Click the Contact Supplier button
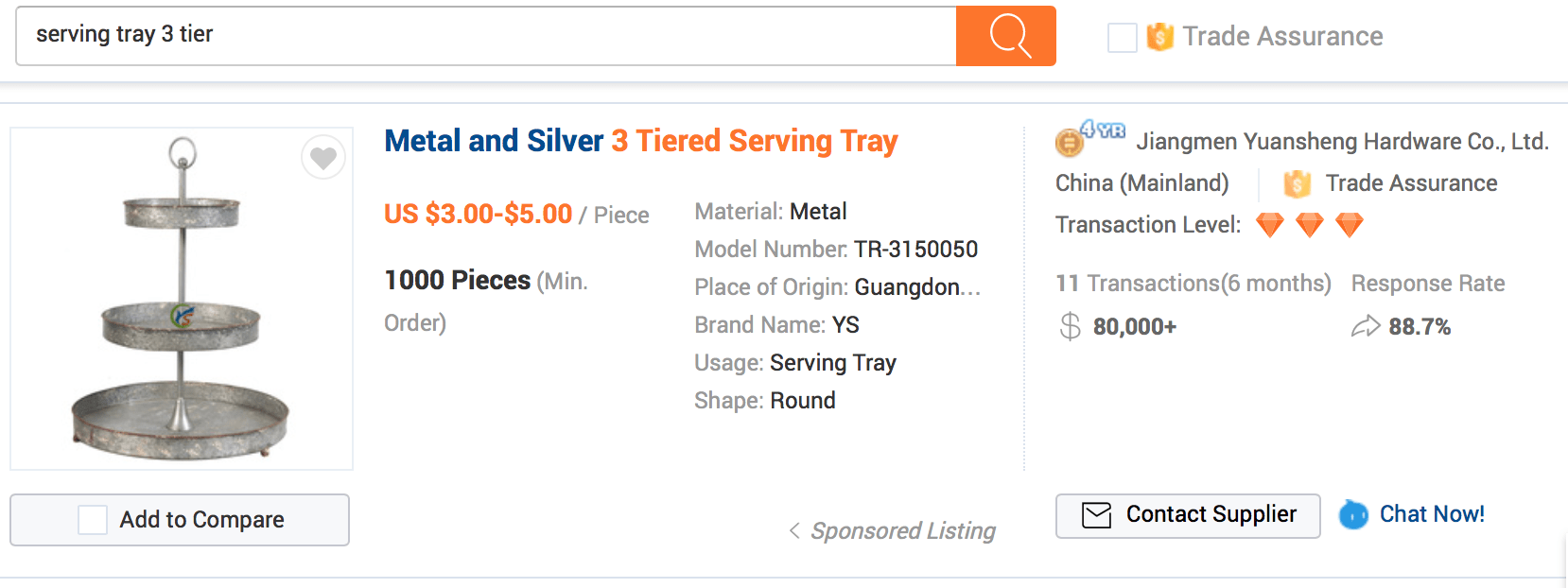Viewport: 1568px width, 588px height. coord(1188,516)
